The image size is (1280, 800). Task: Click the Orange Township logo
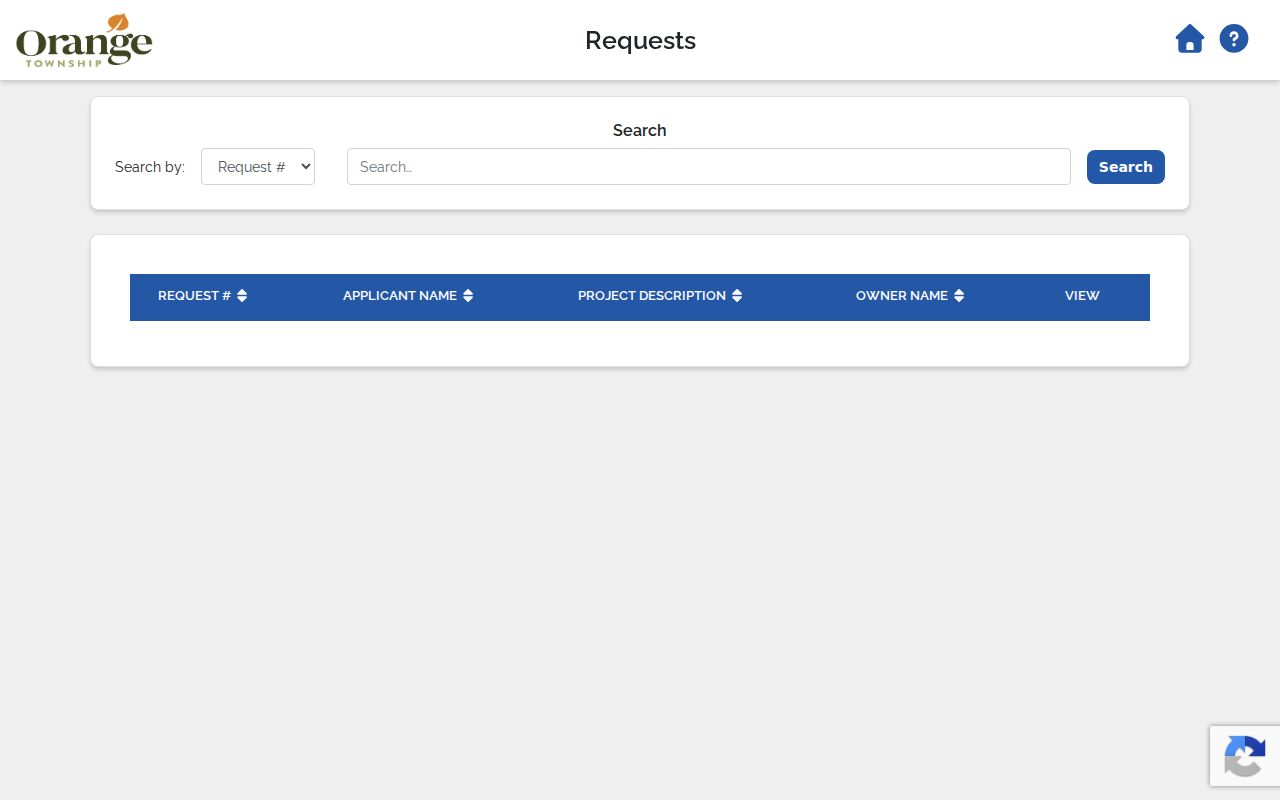(84, 40)
